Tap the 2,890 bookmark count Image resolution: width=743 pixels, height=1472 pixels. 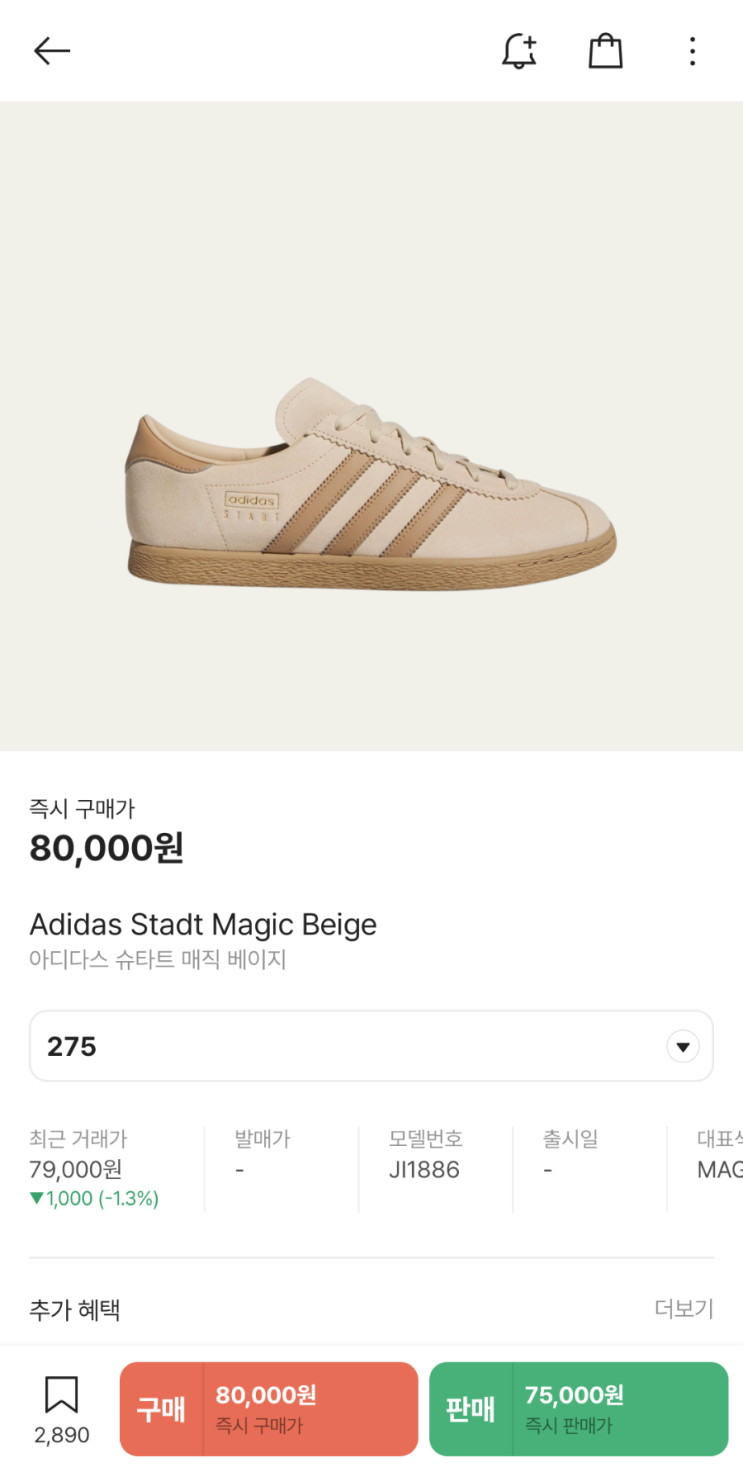pos(62,1435)
